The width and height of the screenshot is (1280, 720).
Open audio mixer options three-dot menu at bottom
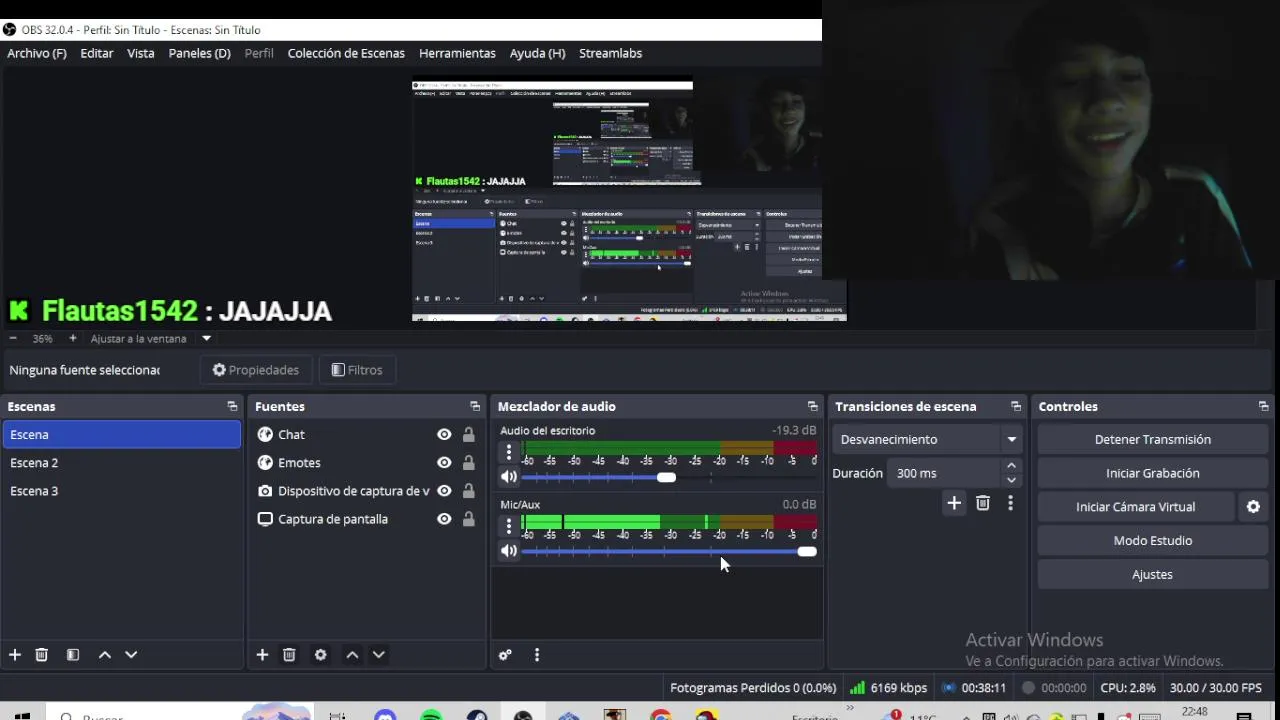(x=537, y=655)
